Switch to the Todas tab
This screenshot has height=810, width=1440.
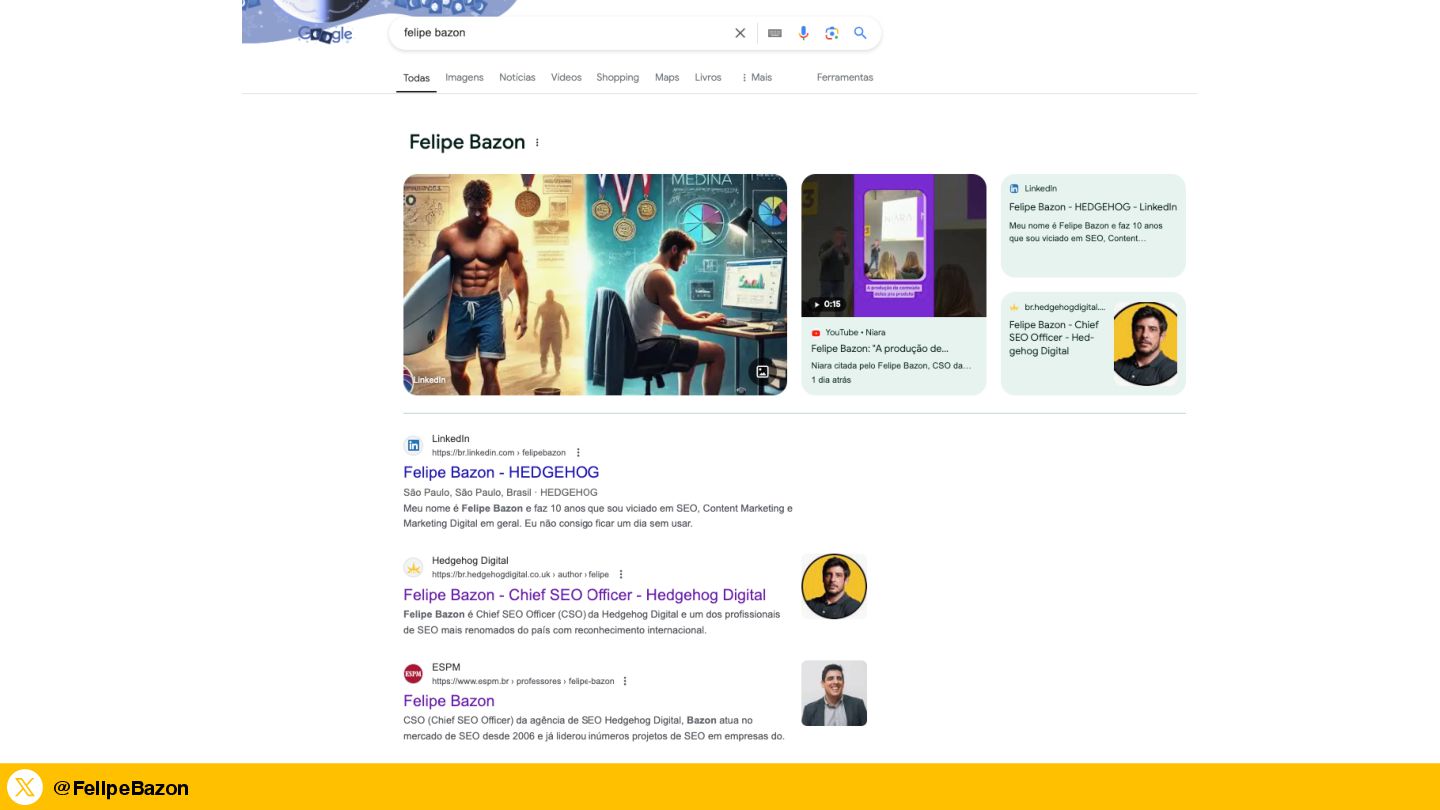(x=416, y=78)
